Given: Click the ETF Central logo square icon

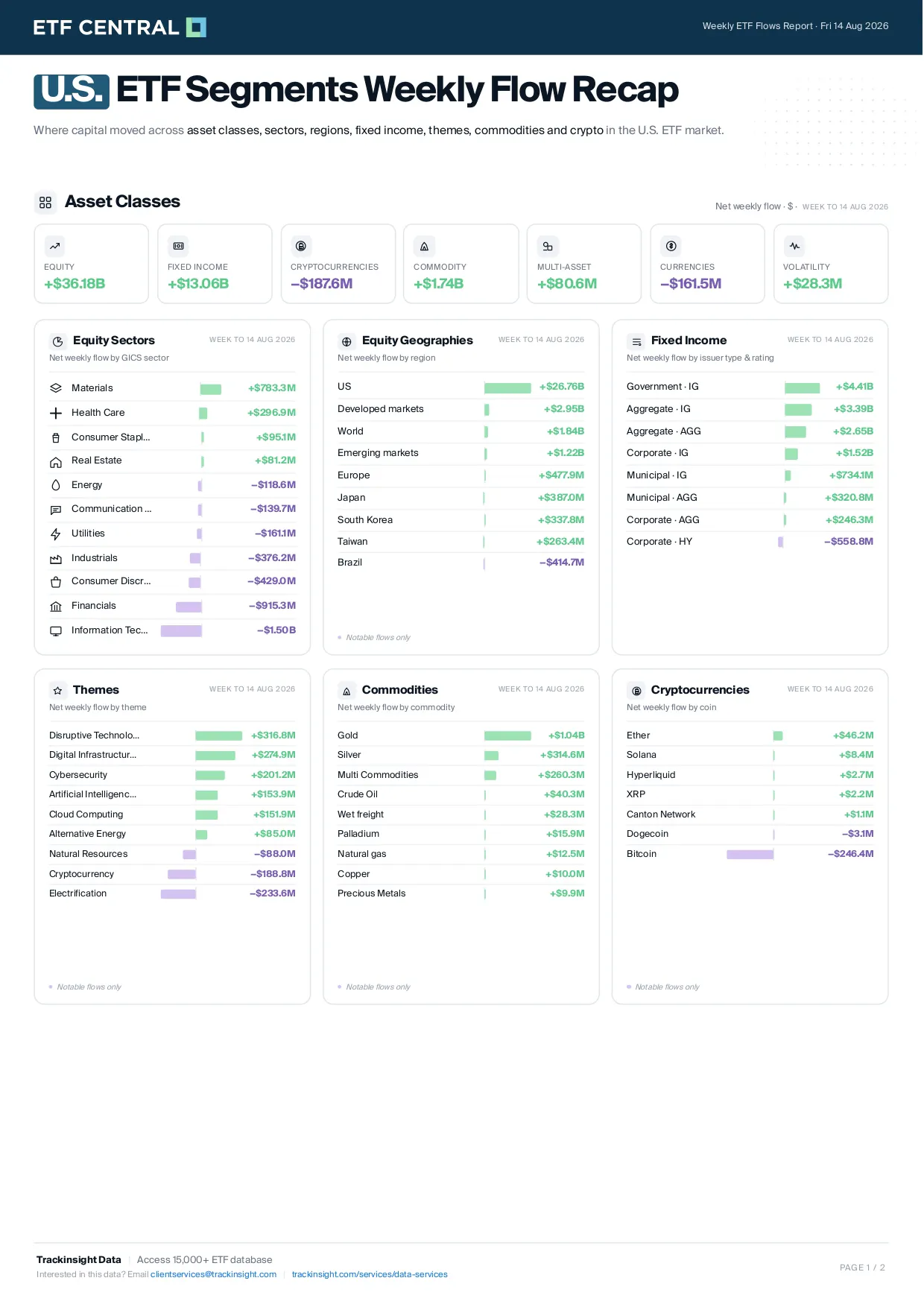Looking at the screenshot, I should click(196, 28).
